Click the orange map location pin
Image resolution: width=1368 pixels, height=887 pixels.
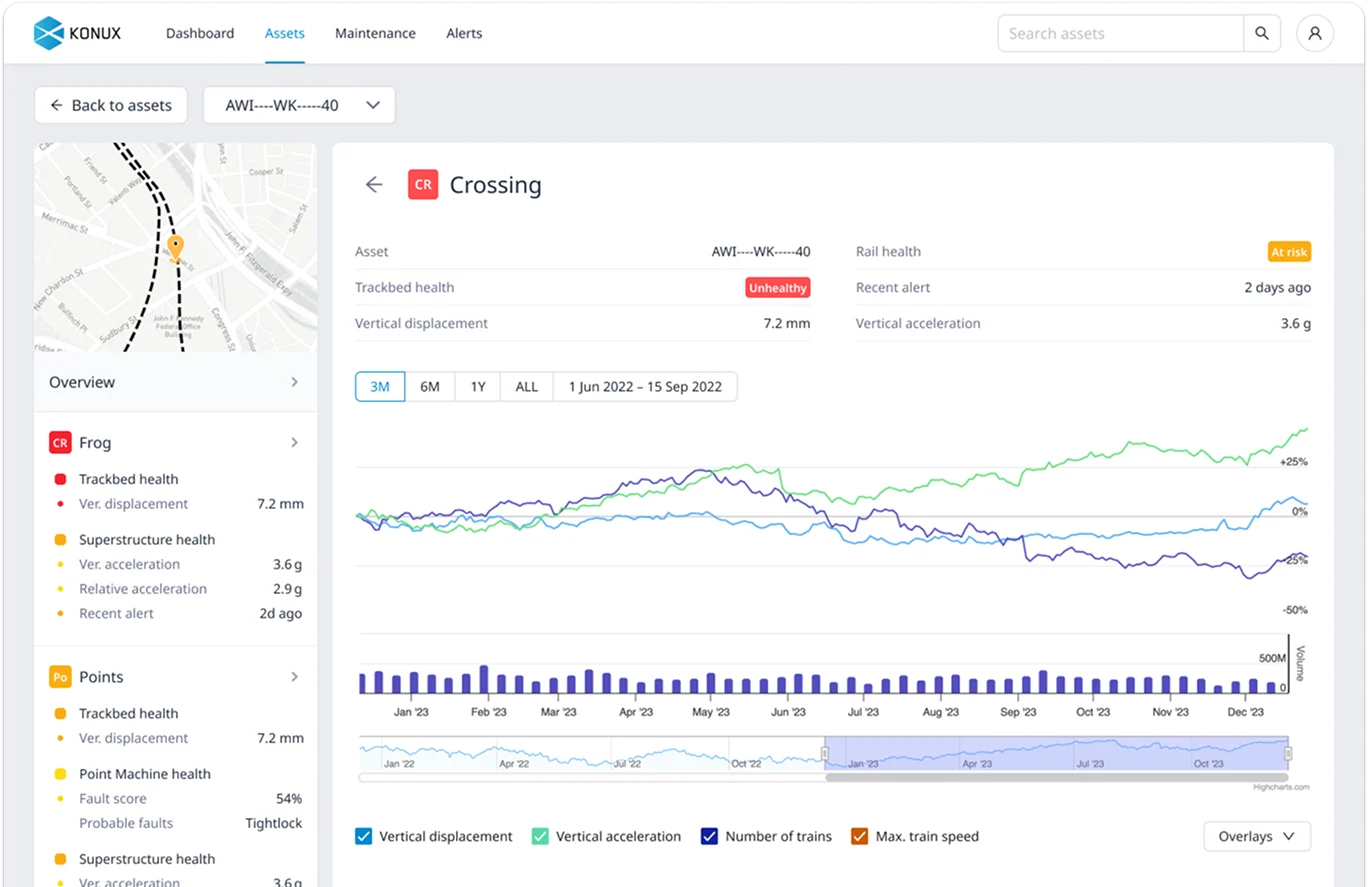(175, 247)
